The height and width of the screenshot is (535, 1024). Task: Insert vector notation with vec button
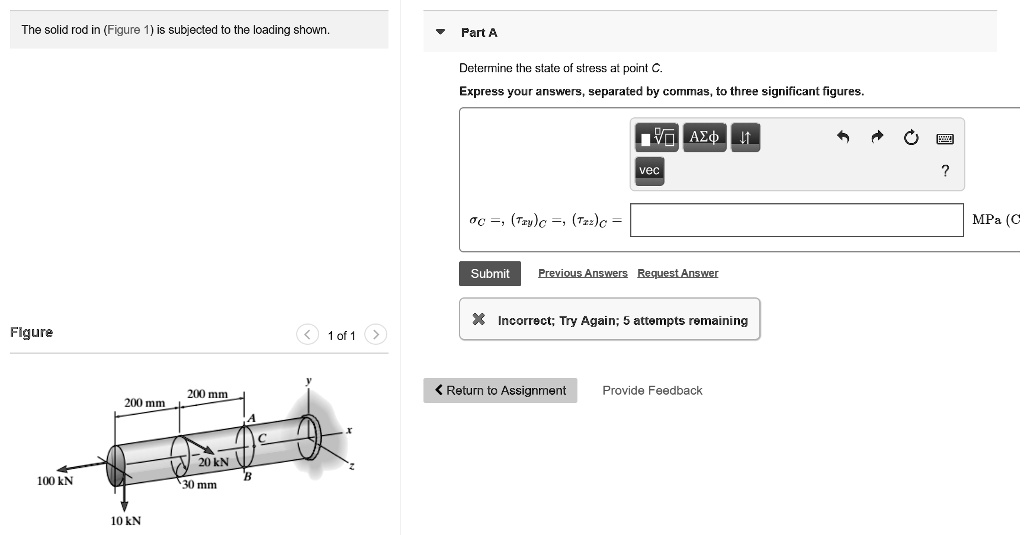[x=649, y=171]
